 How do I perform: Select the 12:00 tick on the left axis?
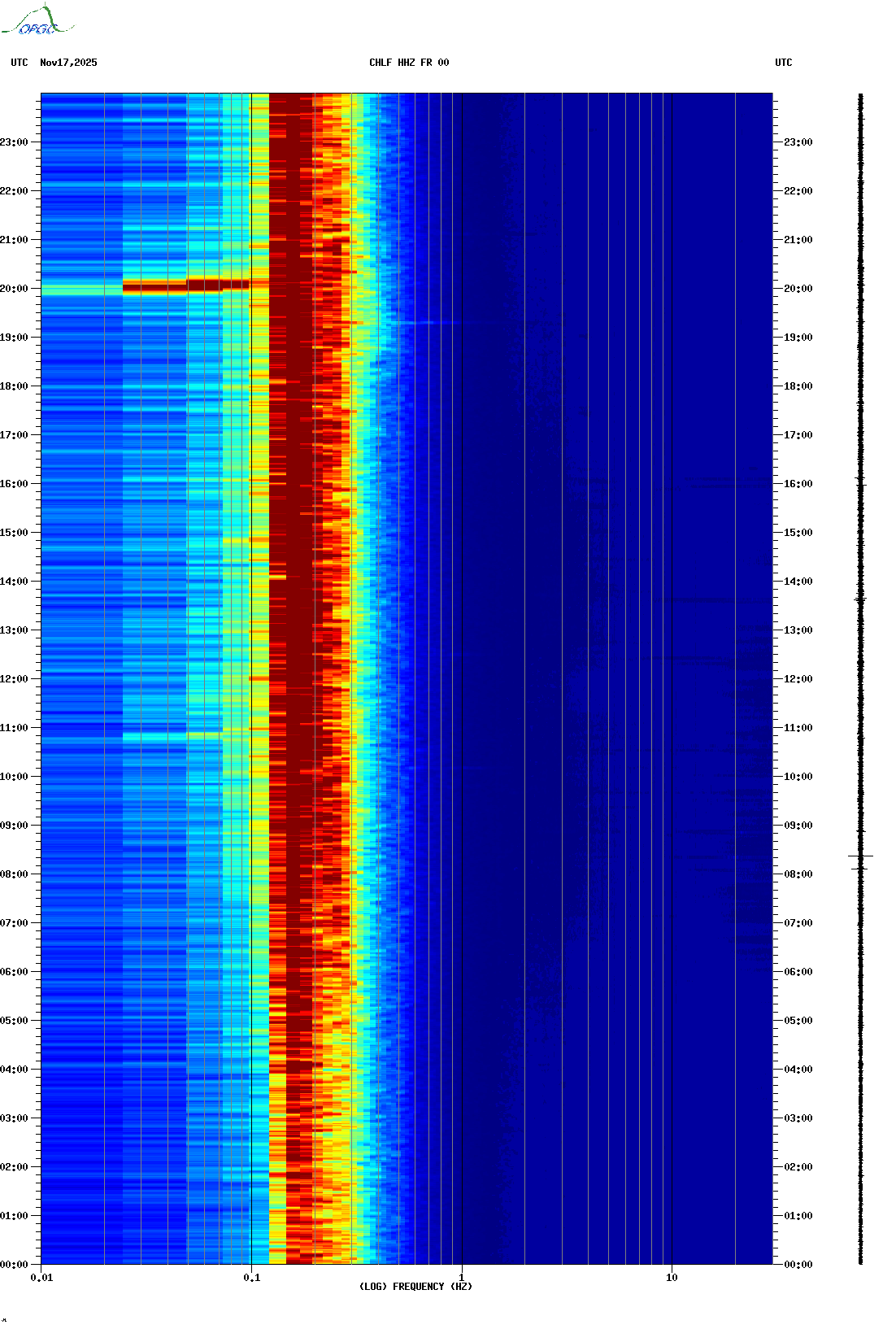15,679
